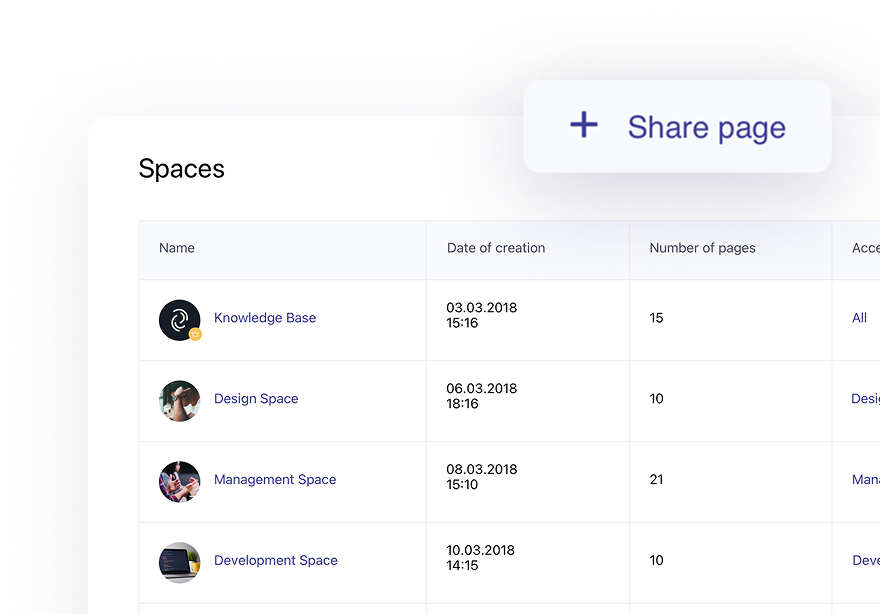Click the Spaces page heading

pos(182,169)
